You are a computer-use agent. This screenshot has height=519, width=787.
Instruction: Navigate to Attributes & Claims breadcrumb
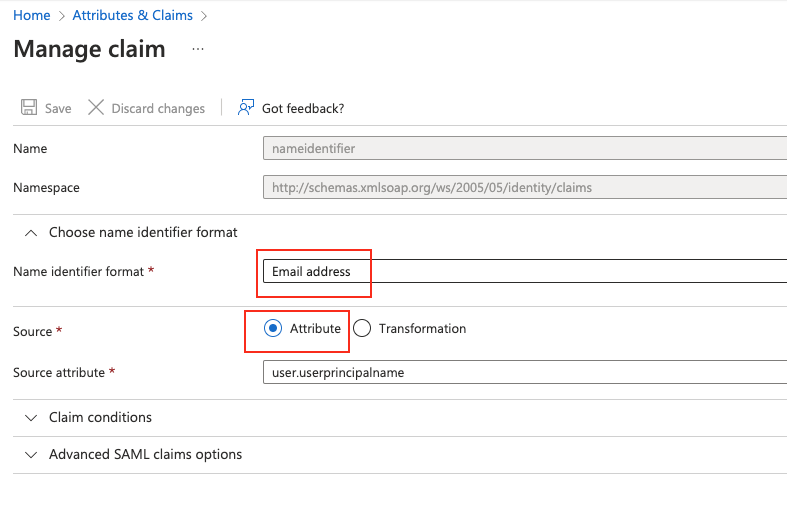point(132,16)
